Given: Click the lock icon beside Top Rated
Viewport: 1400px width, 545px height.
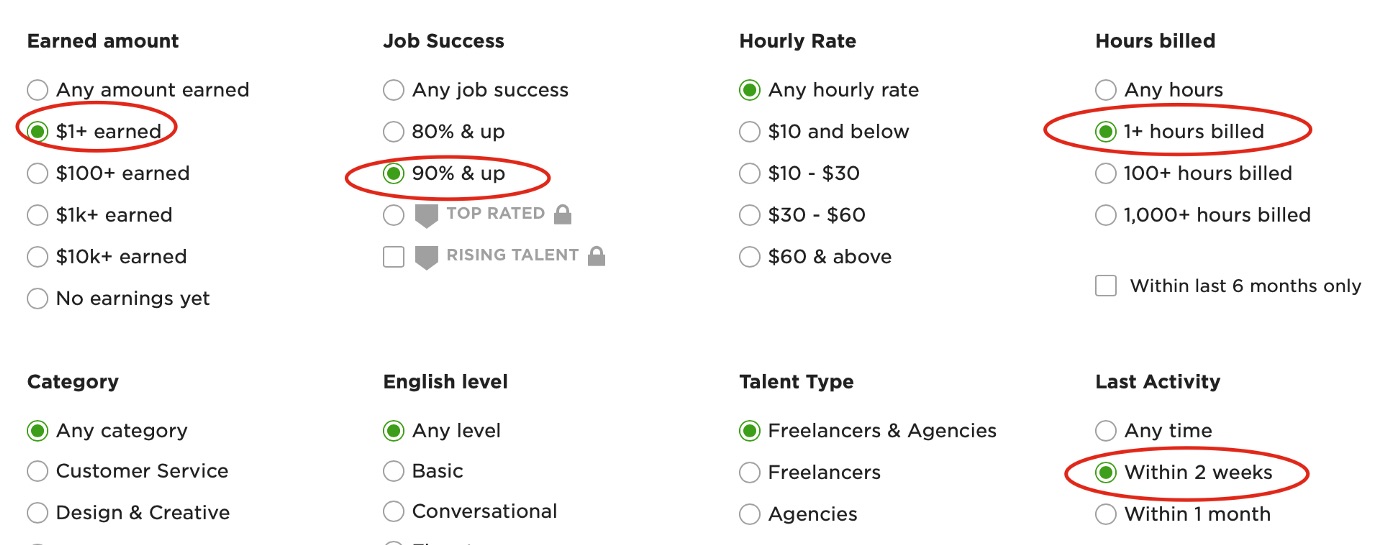Looking at the screenshot, I should [x=563, y=214].
